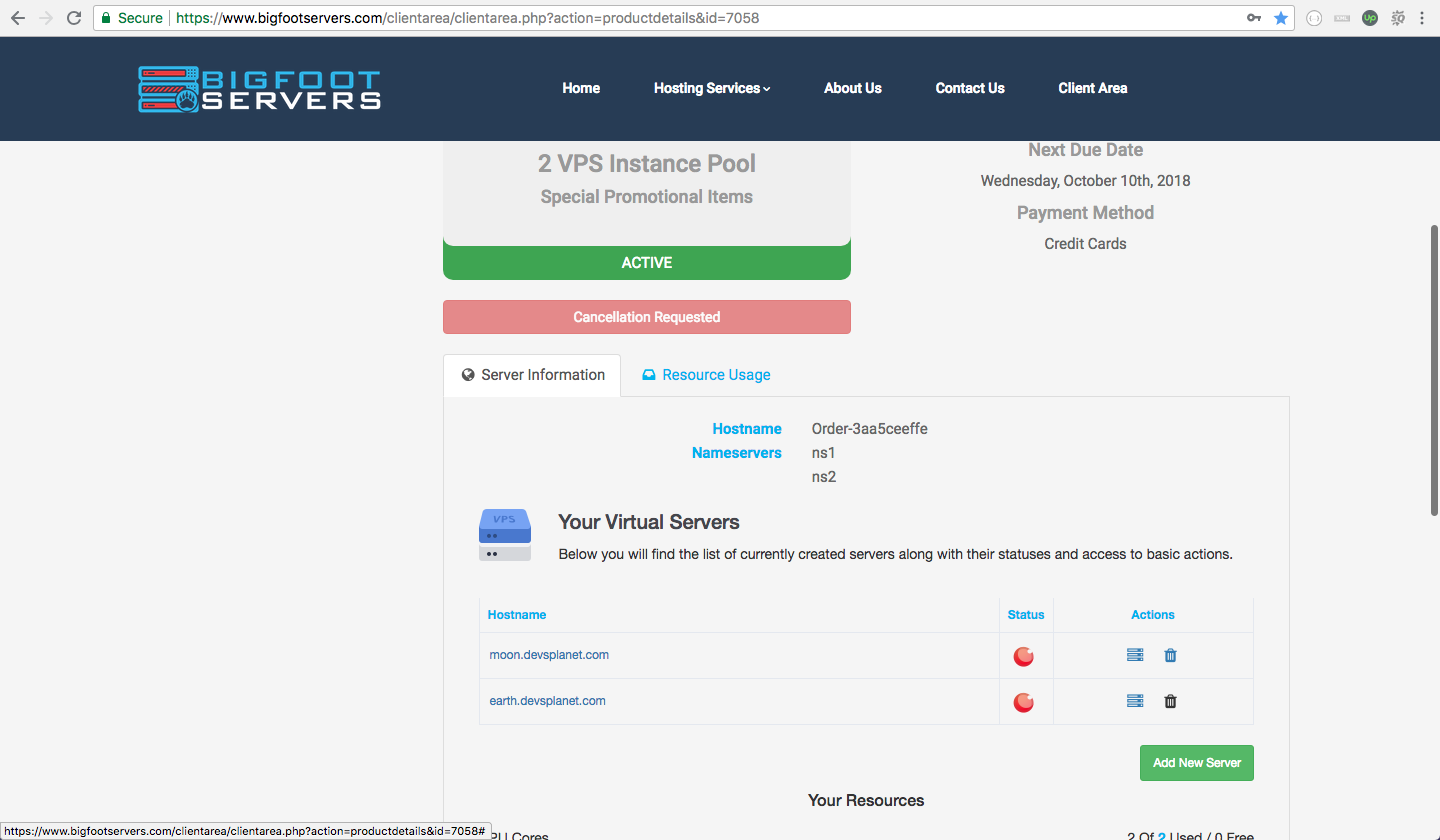Open the Contact Us page
Viewport: 1440px width, 840px height.
coord(970,88)
